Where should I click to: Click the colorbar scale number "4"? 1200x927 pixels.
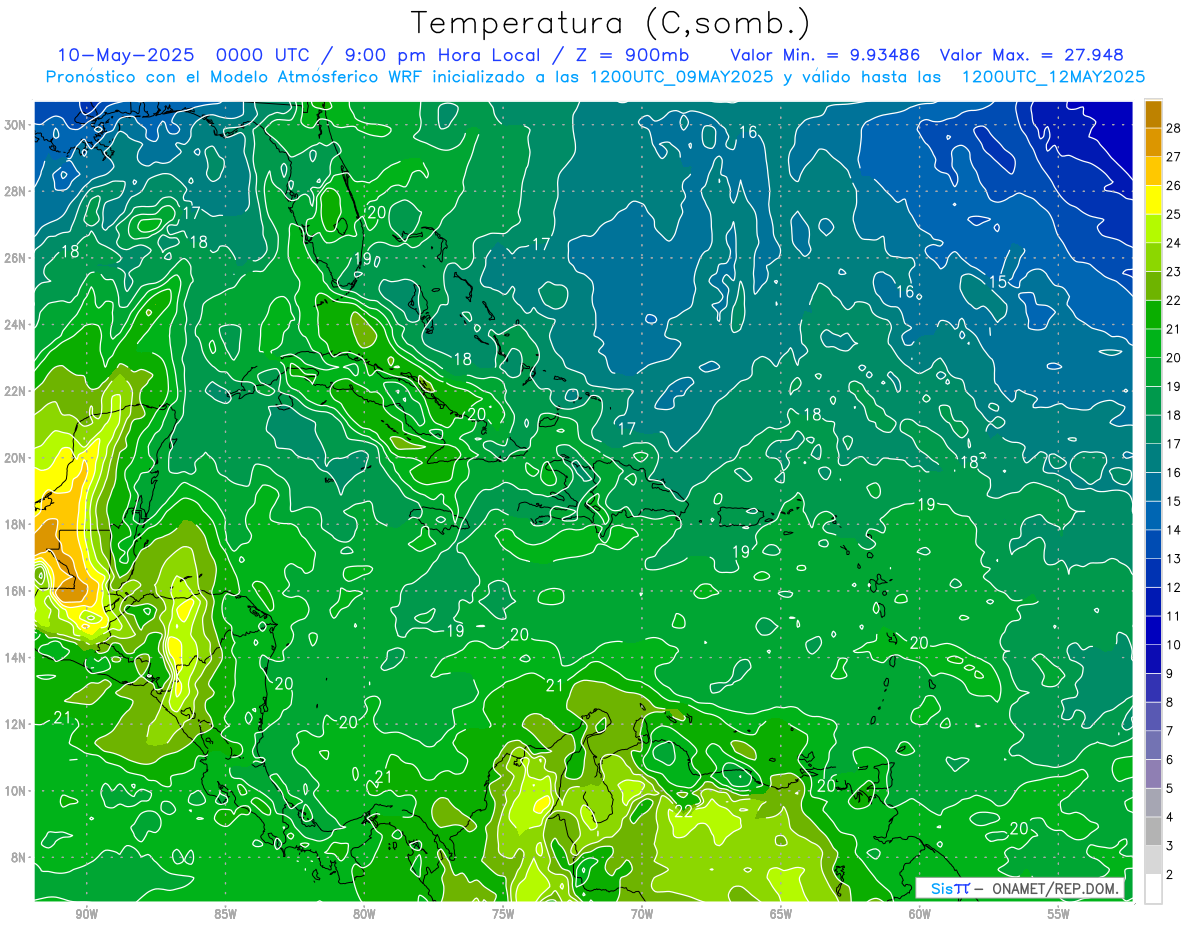1170,817
